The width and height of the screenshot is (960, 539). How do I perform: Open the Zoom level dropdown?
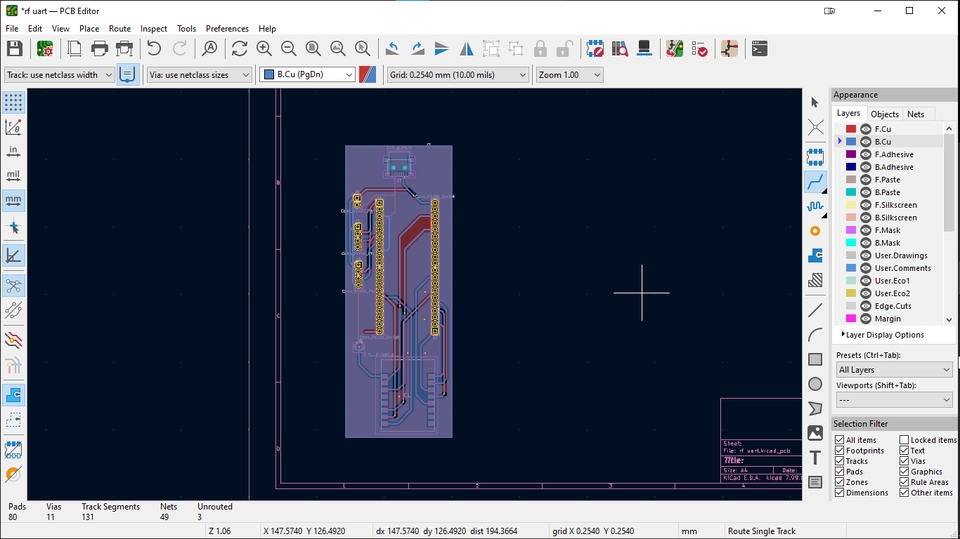pos(569,75)
